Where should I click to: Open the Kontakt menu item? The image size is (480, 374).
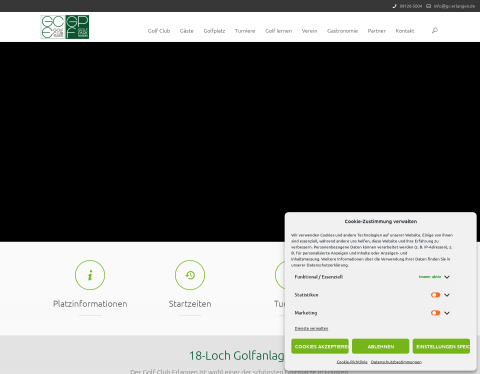(x=405, y=31)
